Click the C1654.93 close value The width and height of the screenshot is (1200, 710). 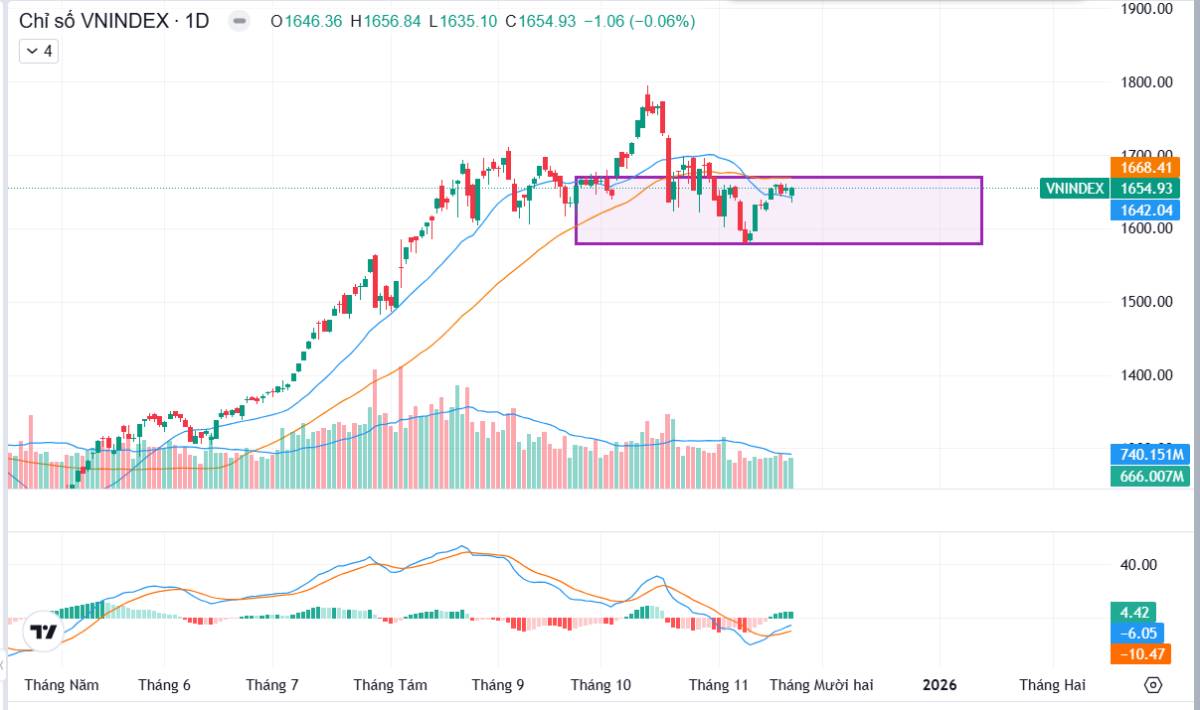(x=541, y=21)
